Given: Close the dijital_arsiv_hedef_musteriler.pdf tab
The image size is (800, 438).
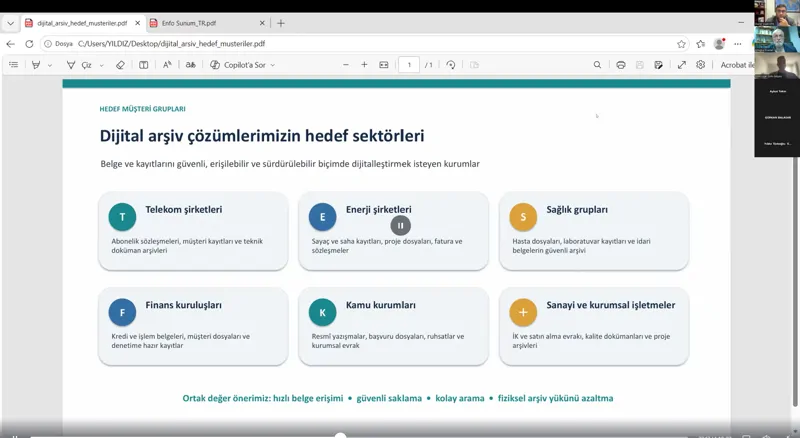Looking at the screenshot, I should point(137,23).
